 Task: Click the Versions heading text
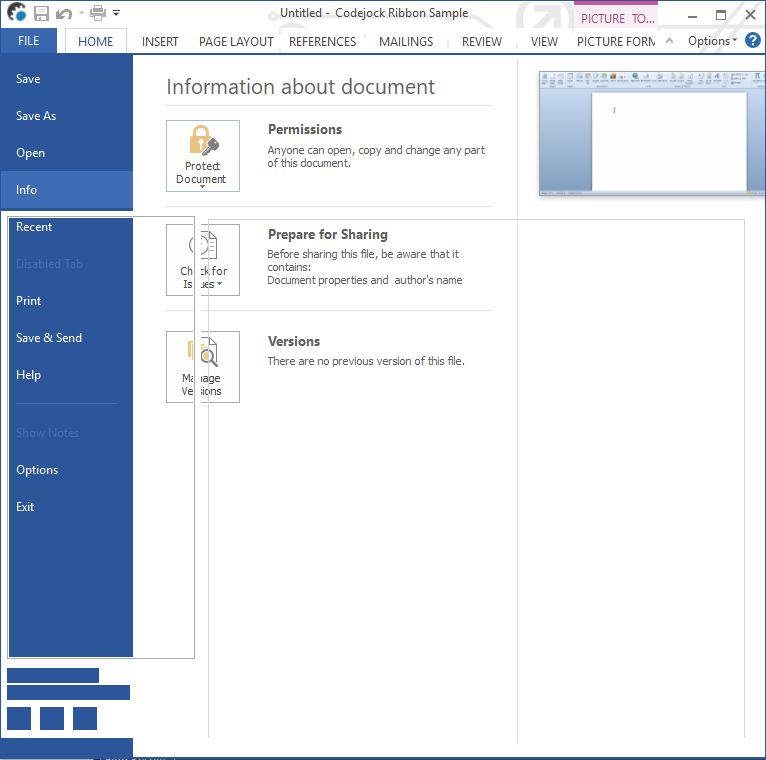click(x=294, y=341)
